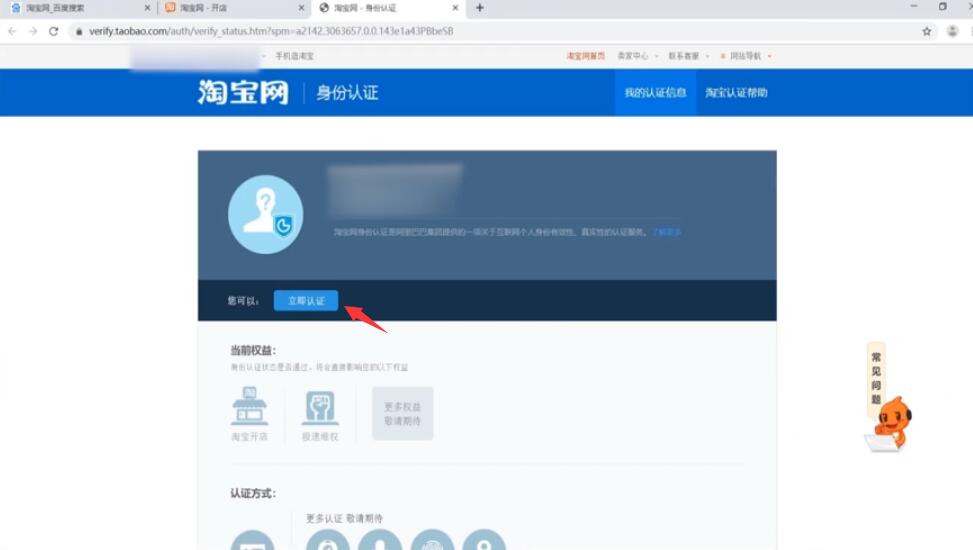Viewport: 973px width, 550px height.
Task: Reload the page with refresh icon
Action: click(x=53, y=31)
